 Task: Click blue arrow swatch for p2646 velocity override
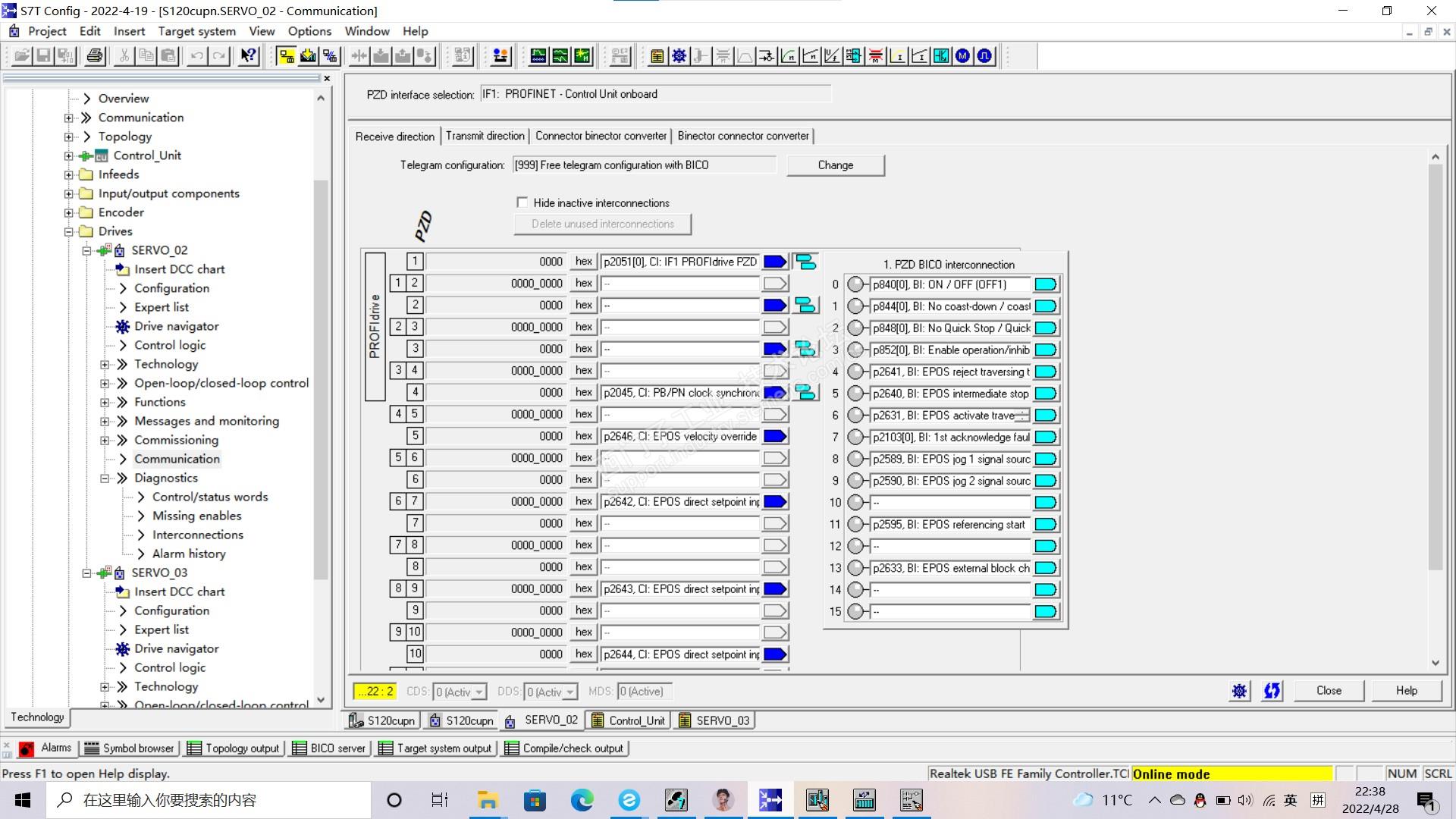pyautogui.click(x=774, y=437)
